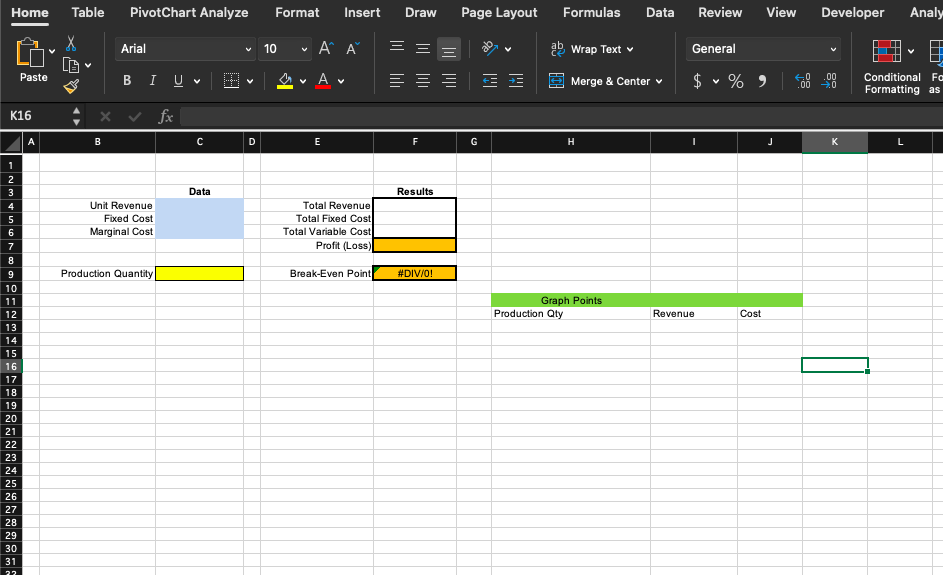This screenshot has height=575, width=943.
Task: Click the Cut scissors icon
Action: pos(71,43)
